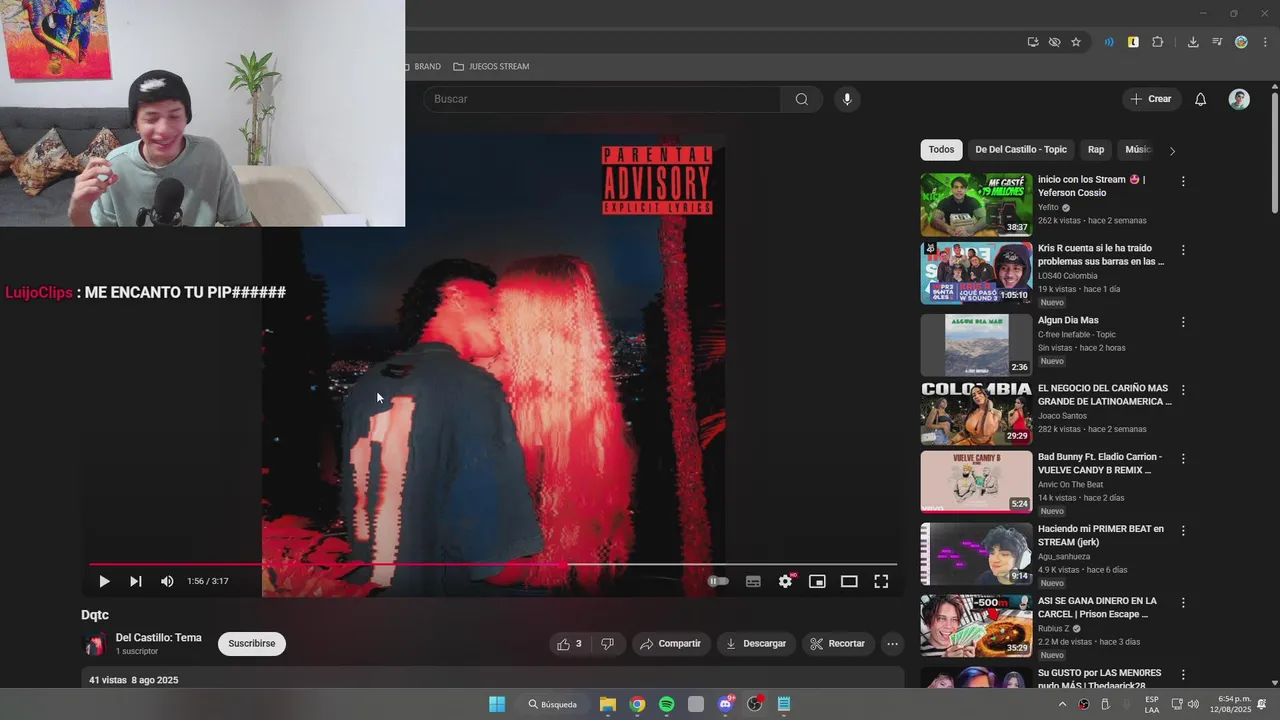Open Haciendo mi PRIMER BEAT title
Image resolution: width=1280 pixels, height=720 pixels.
click(1101, 535)
